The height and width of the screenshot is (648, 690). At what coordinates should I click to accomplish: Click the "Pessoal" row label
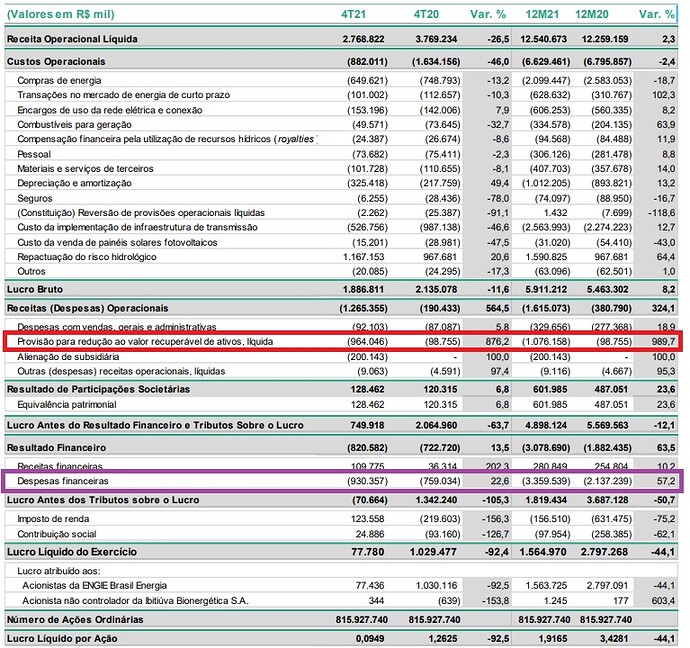[x=34, y=154]
